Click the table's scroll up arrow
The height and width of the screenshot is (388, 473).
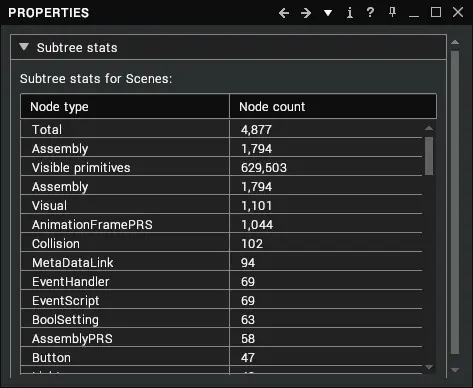429,128
